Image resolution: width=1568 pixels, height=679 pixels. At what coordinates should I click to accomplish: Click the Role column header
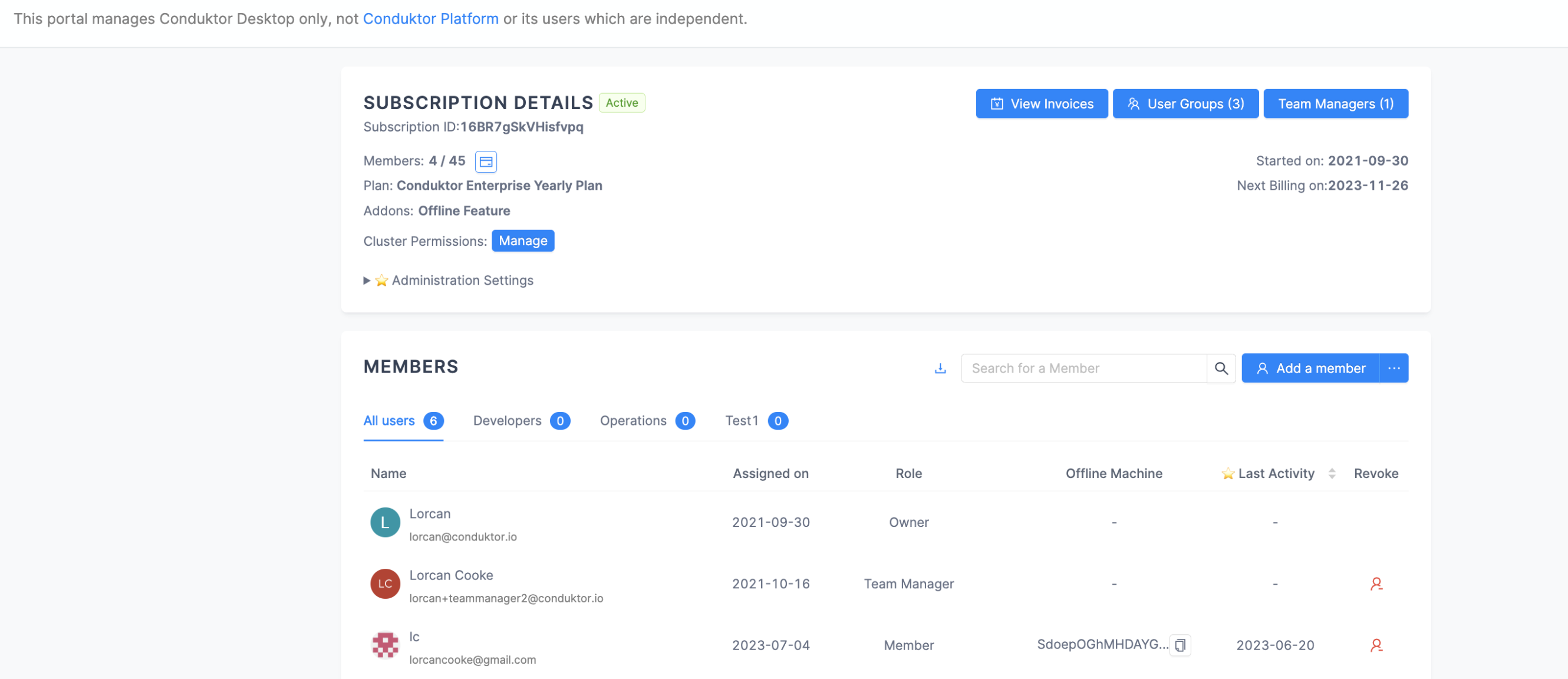[908, 473]
